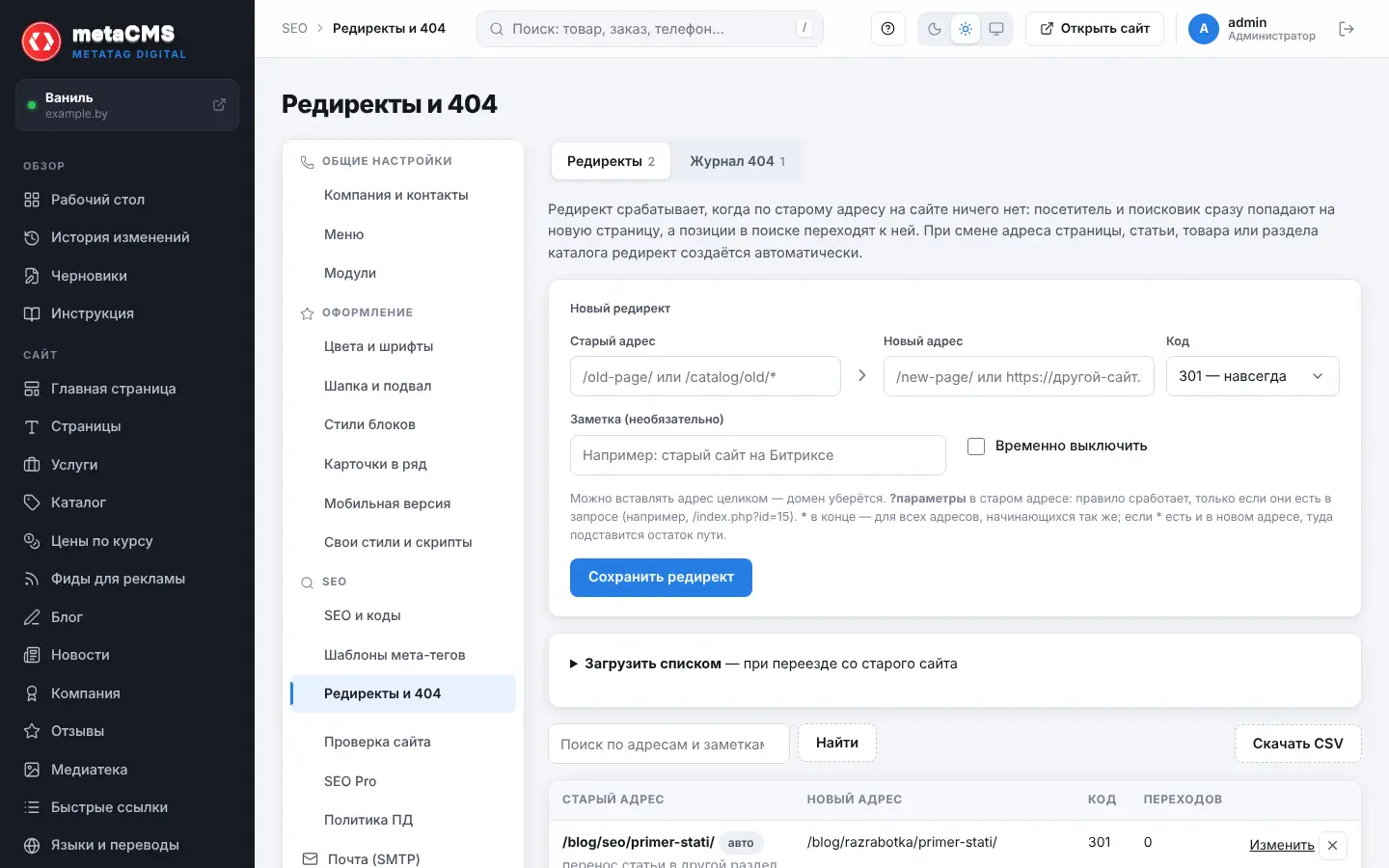Viewport: 1389px width, 868px height.
Task: Open Медиатека in sidebar
Action: point(127,770)
